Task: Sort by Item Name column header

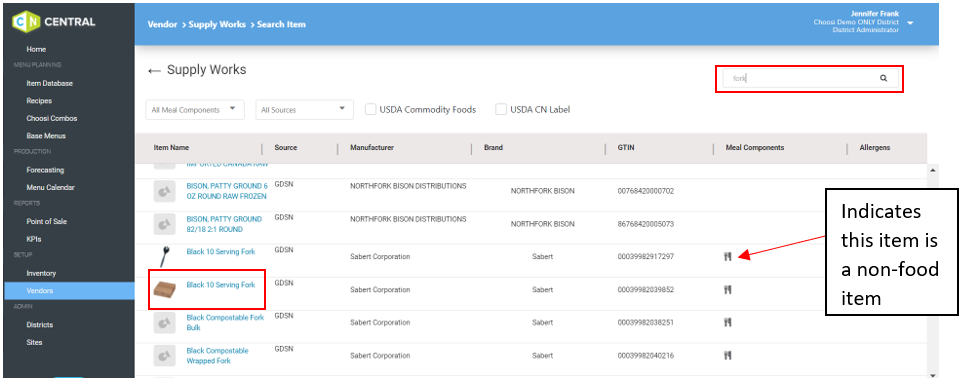Action: tap(171, 148)
